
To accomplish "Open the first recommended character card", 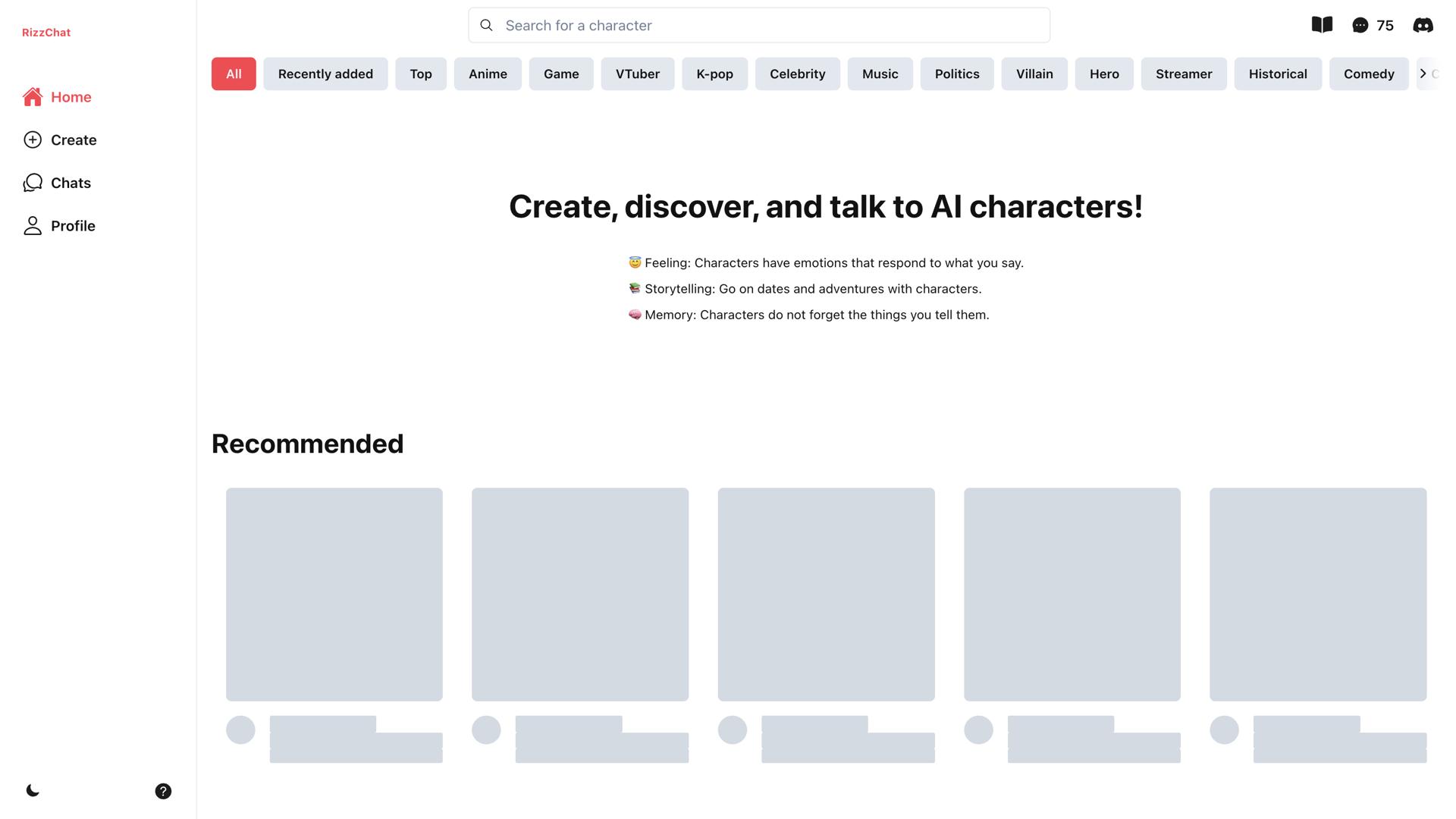I will coord(334,594).
